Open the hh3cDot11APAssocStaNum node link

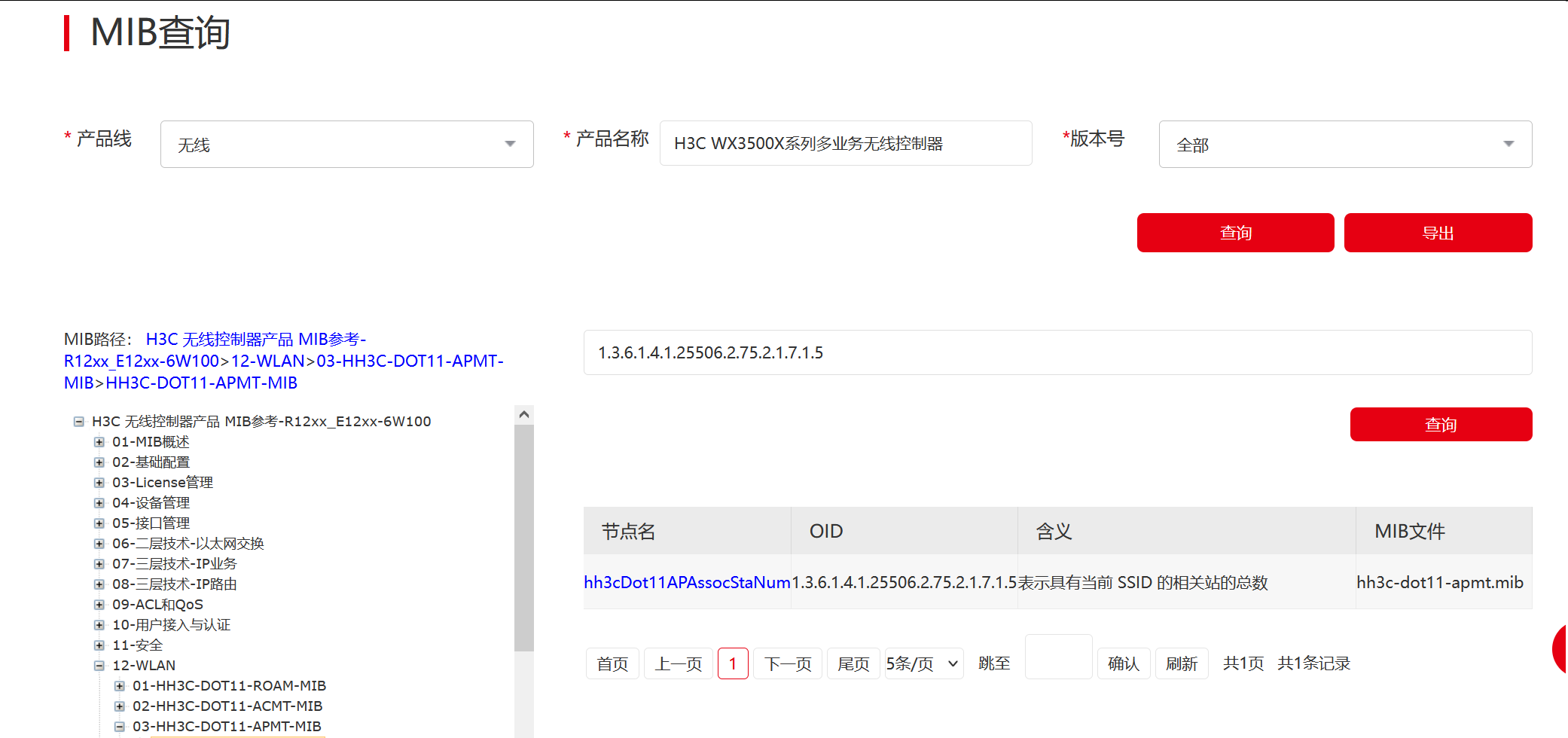tap(687, 582)
